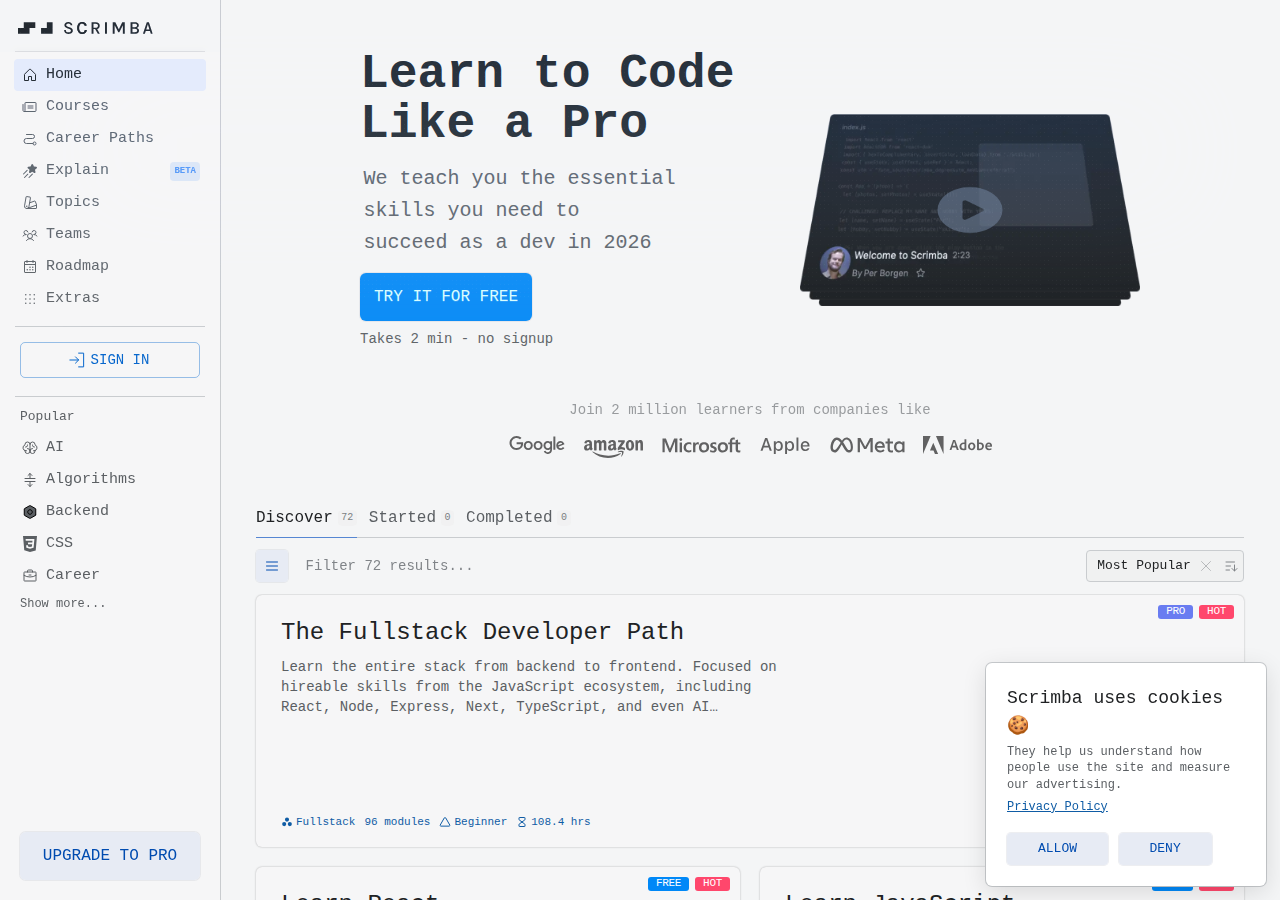This screenshot has height=900, width=1280.
Task: Expand Show more popular topics
Action: (63, 604)
